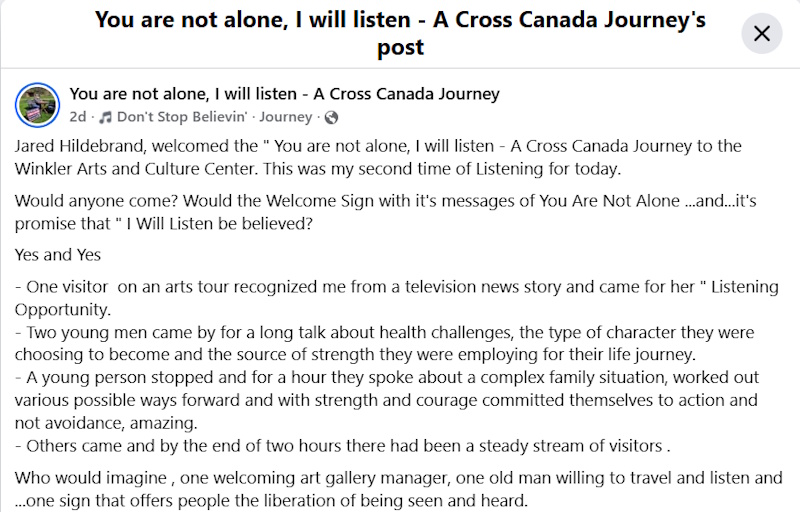Click the 'Who would imagine' closing paragraph
The height and width of the screenshot is (512, 800).
[398, 489]
